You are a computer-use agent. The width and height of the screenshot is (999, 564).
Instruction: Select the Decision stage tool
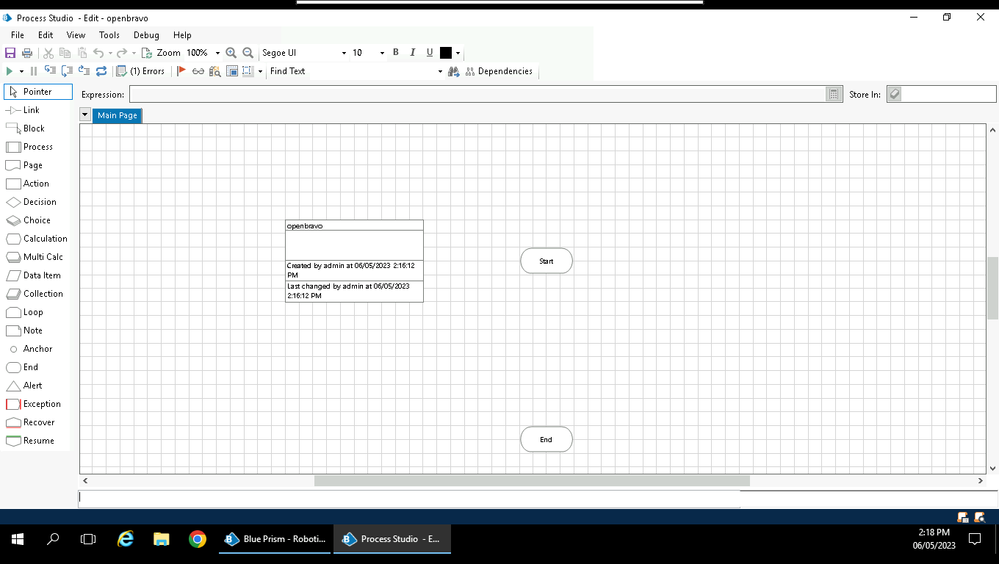pos(38,202)
